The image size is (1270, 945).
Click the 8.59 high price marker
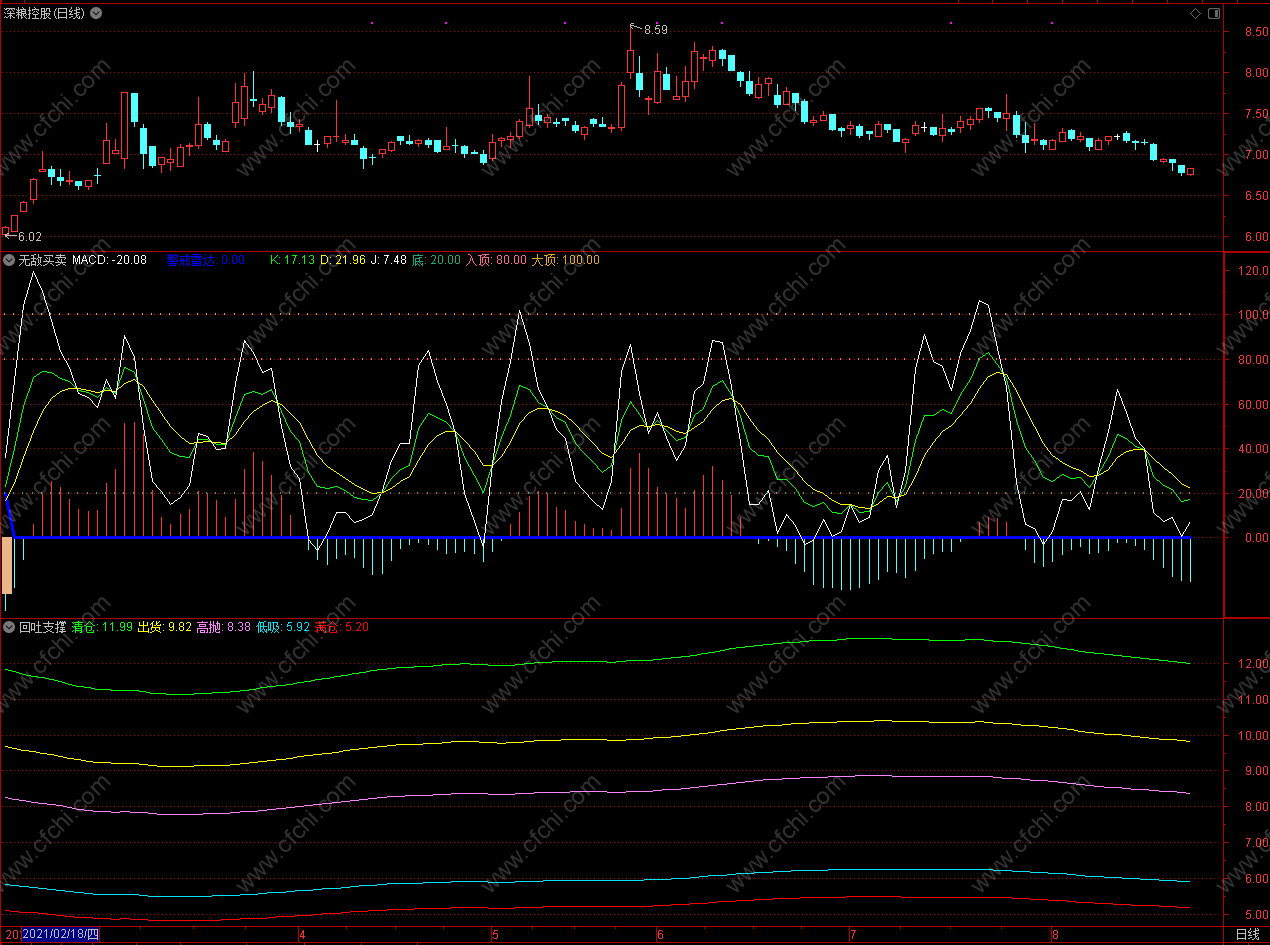(655, 30)
